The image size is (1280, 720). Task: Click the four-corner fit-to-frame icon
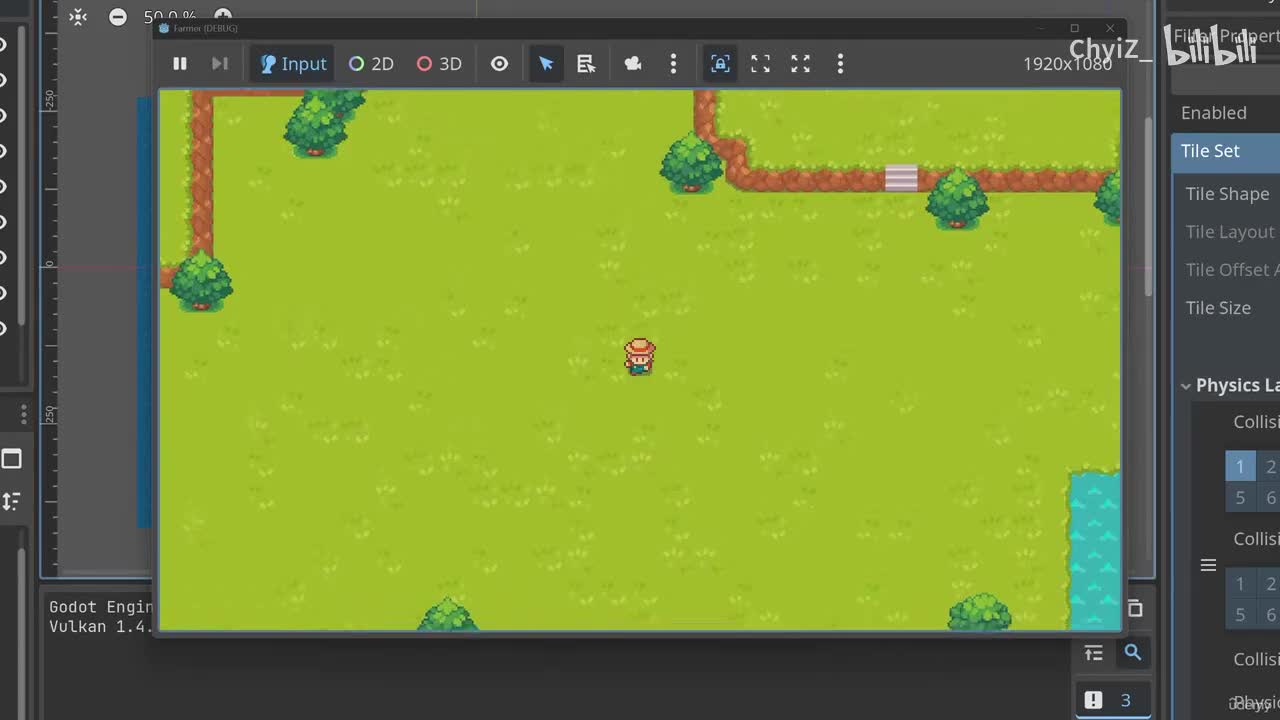click(761, 64)
